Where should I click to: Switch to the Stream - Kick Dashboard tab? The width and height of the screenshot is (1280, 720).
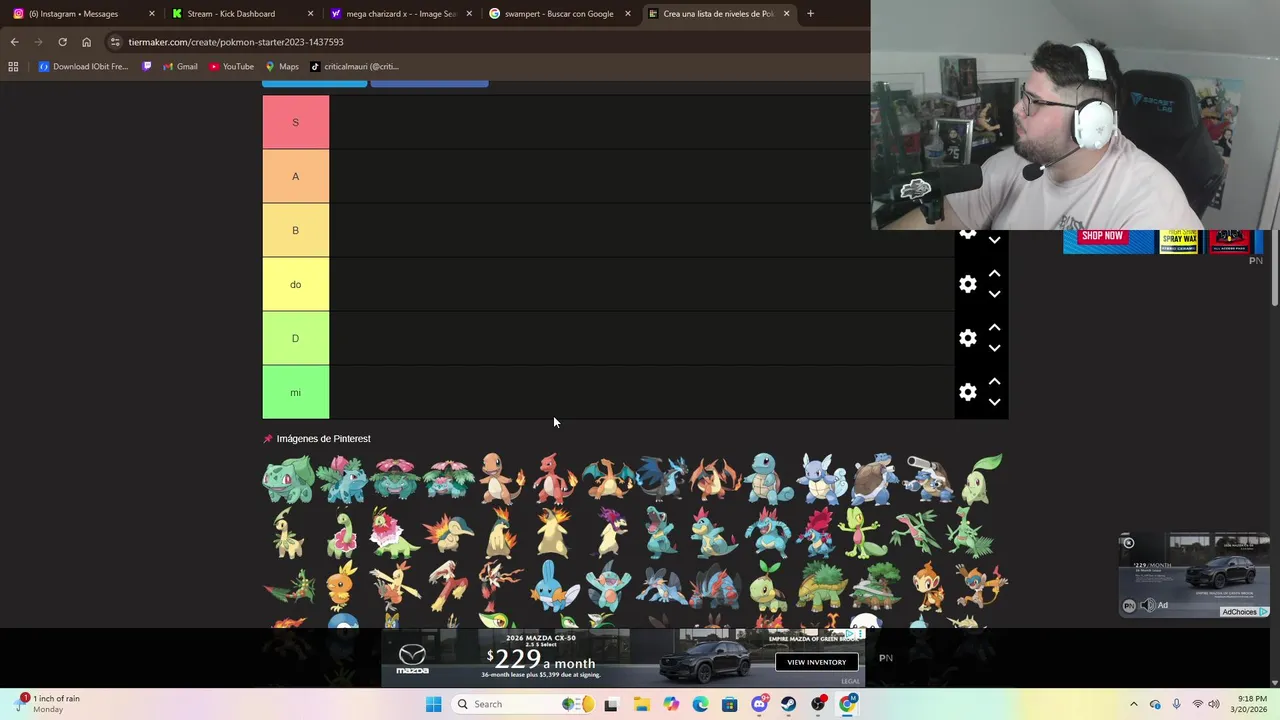click(240, 14)
